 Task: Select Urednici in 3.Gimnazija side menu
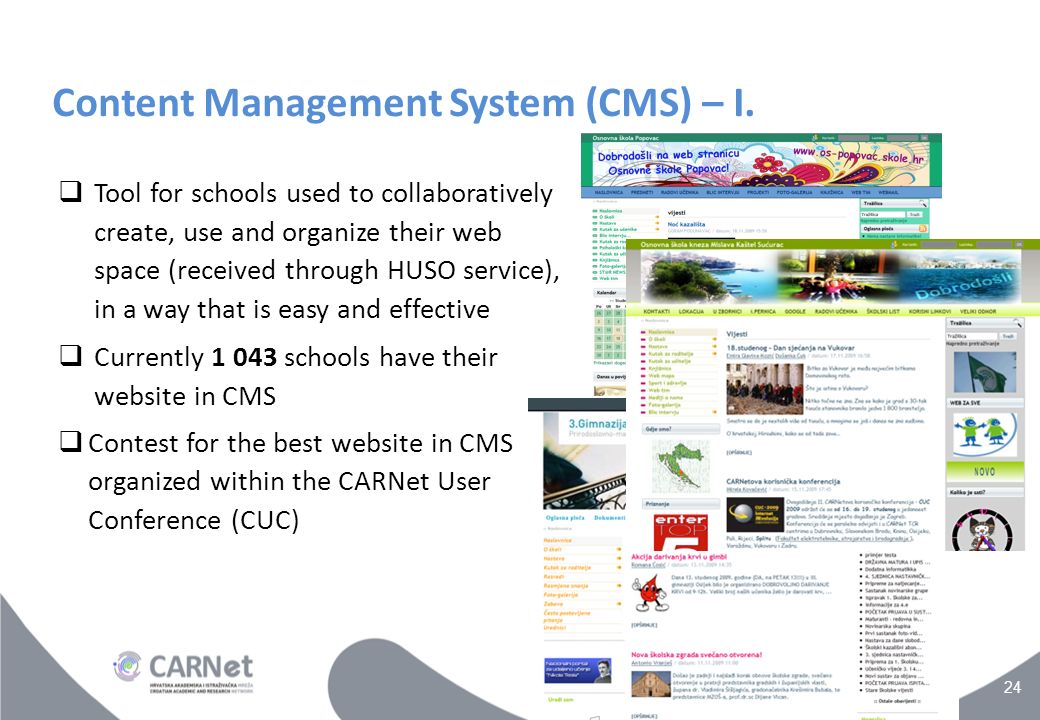[555, 628]
